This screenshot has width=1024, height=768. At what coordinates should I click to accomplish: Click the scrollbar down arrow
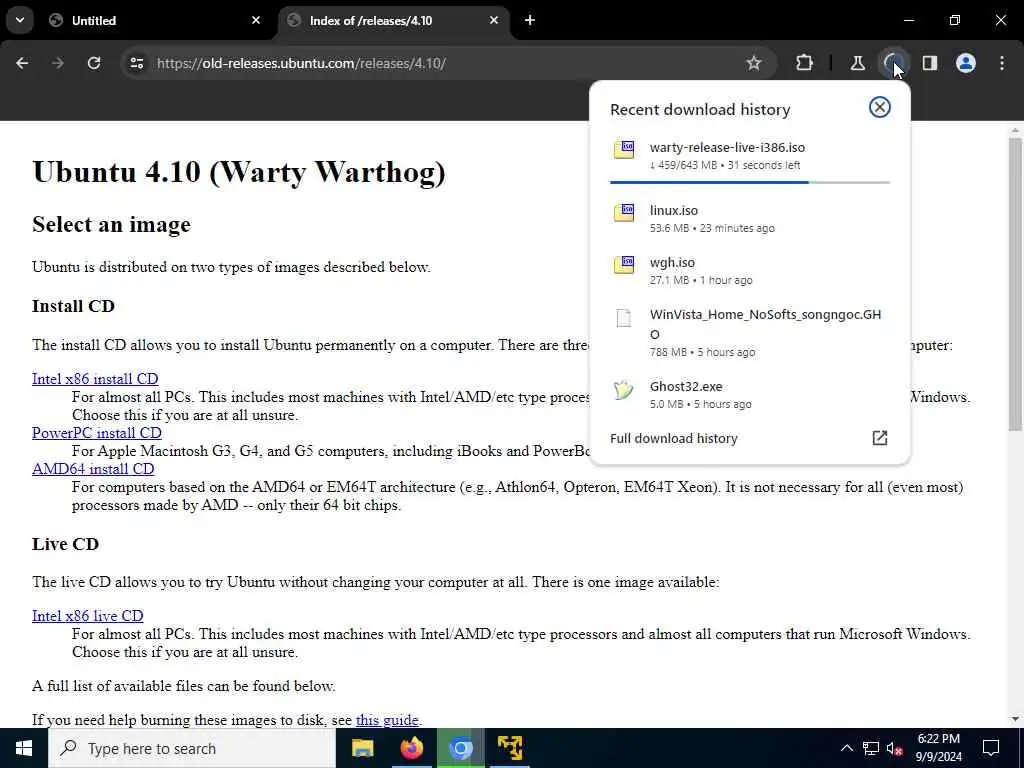click(1015, 719)
